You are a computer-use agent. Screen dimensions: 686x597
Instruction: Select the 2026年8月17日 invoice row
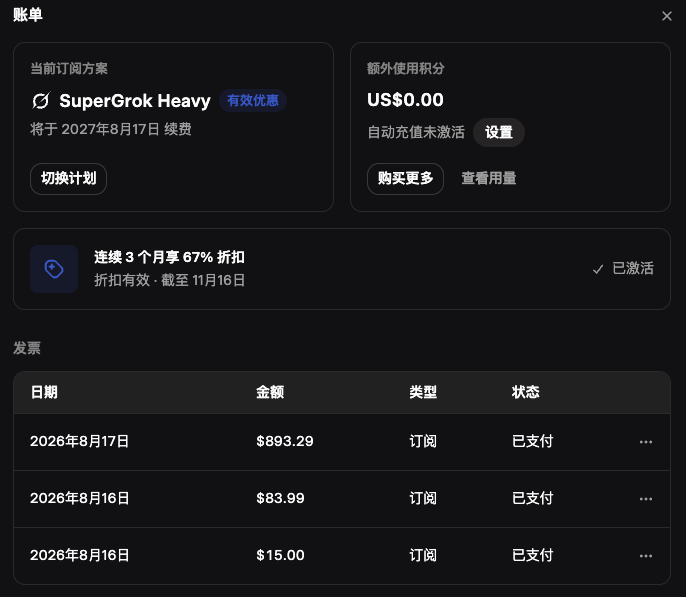pos(342,442)
